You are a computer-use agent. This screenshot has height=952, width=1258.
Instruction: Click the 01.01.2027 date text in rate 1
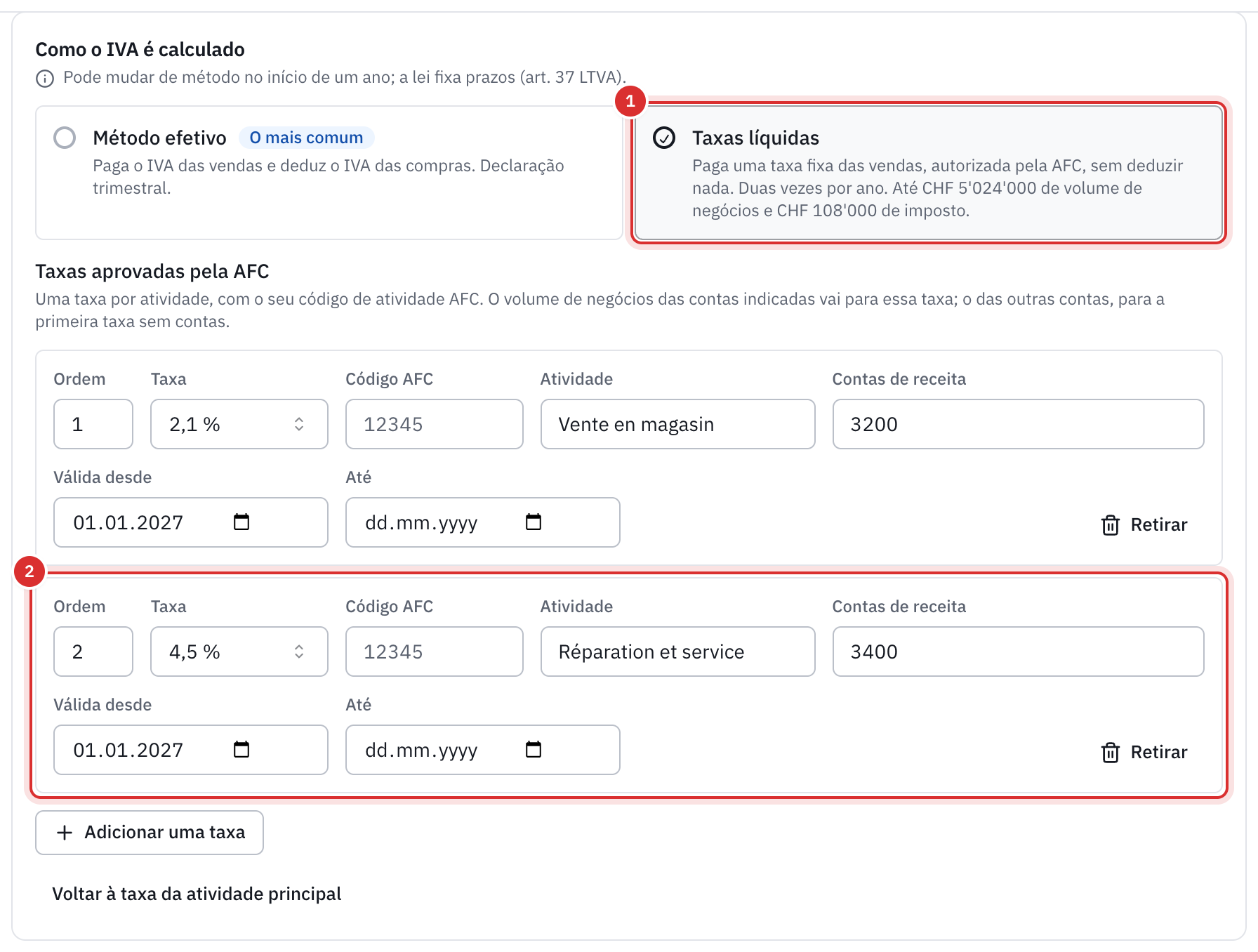pos(128,523)
